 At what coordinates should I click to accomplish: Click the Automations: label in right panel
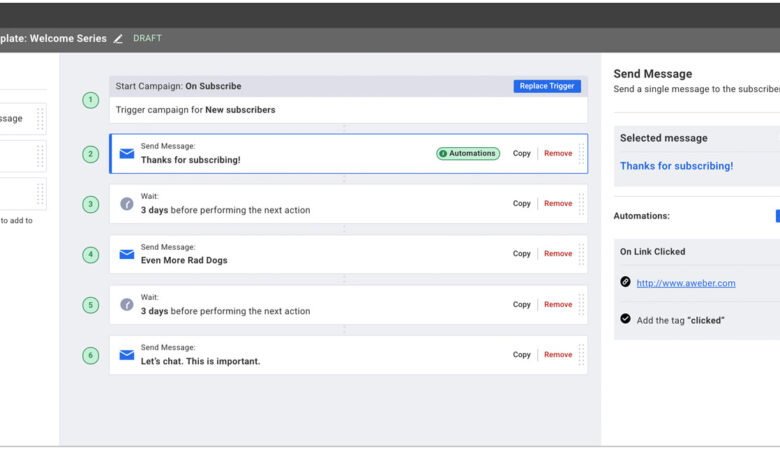pyautogui.click(x=641, y=216)
